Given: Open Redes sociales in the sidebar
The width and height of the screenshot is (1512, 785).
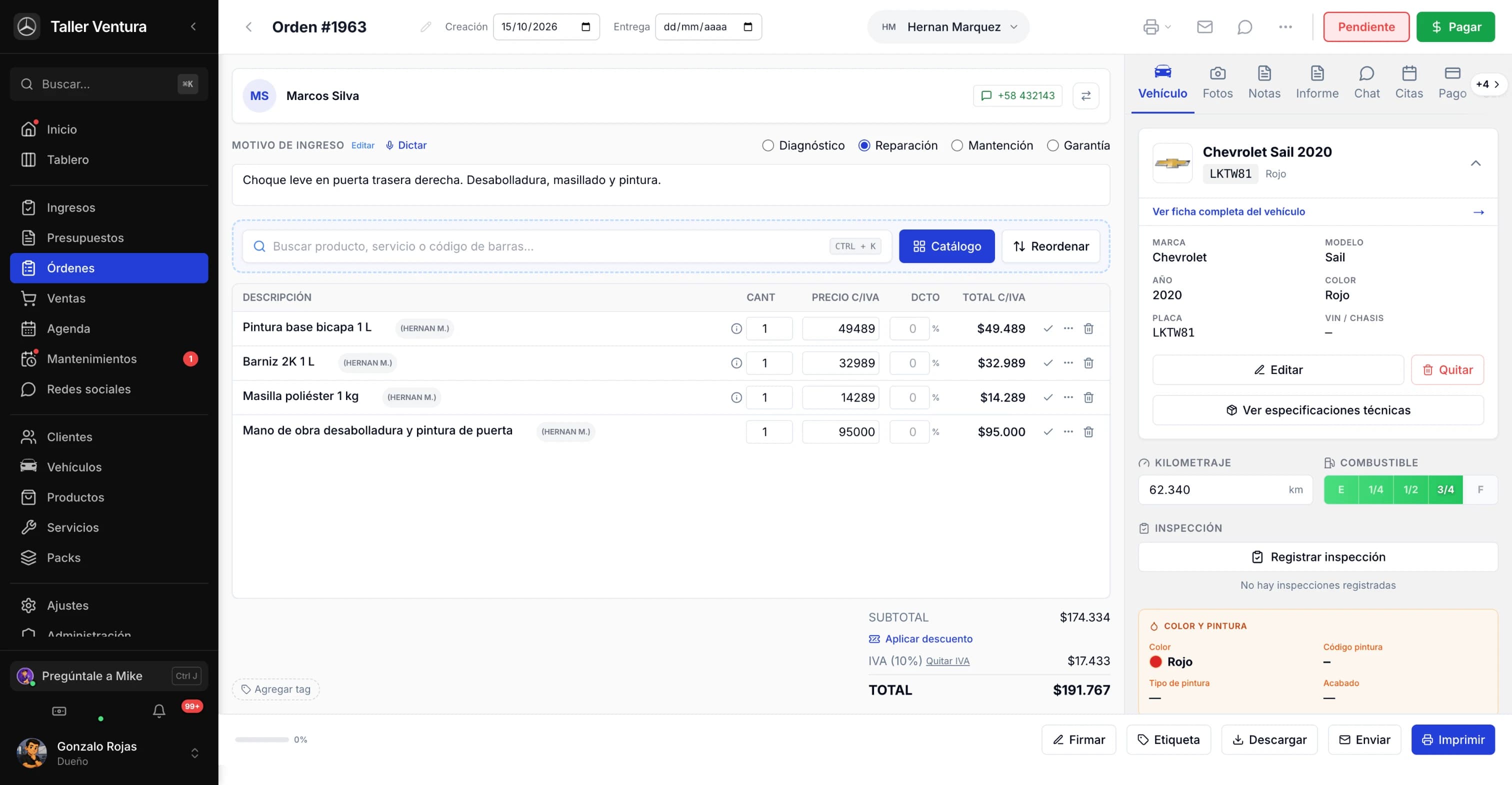Looking at the screenshot, I should (109, 389).
